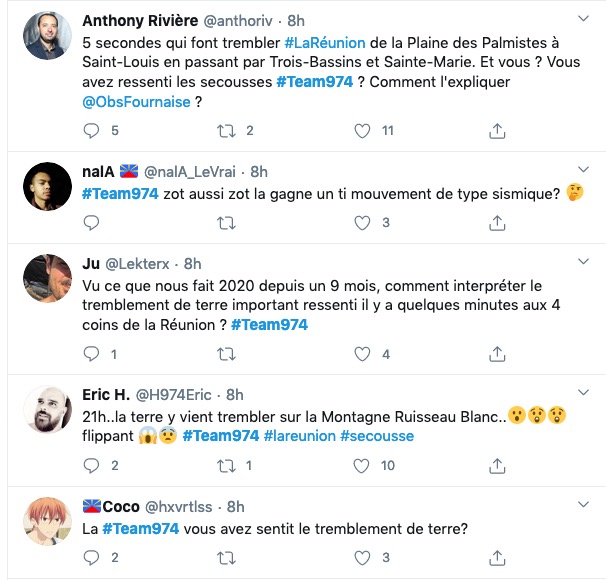View Anthony Rivière's profile picture
The image size is (606, 580).
click(47, 37)
